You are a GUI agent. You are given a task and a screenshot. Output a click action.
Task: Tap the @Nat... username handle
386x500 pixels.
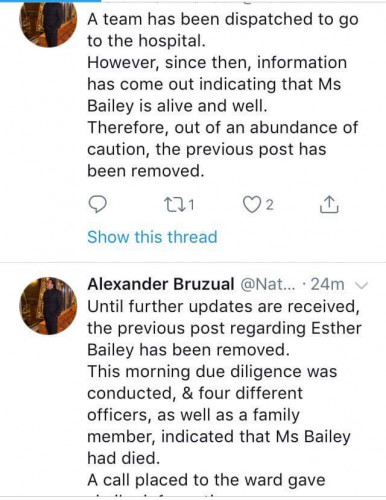pyautogui.click(x=268, y=284)
